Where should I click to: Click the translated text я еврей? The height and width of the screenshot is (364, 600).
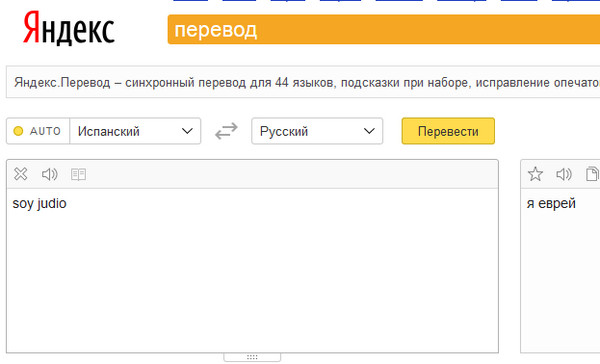[x=551, y=203]
